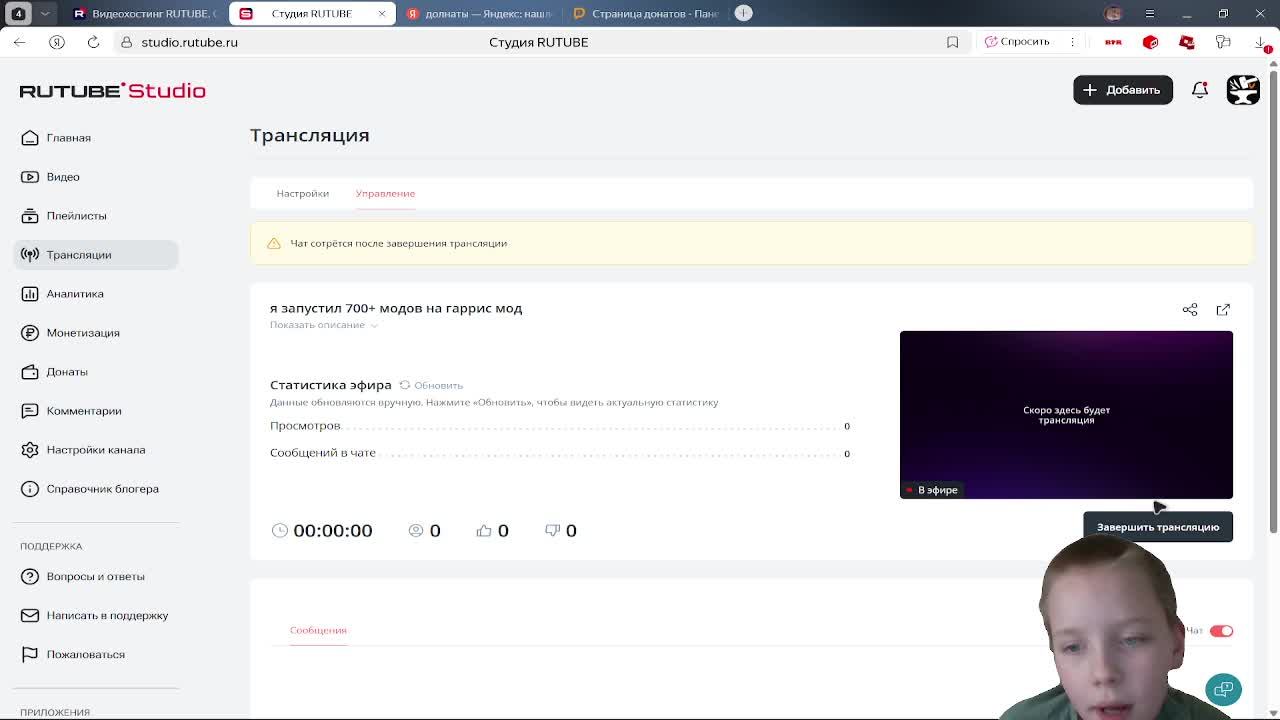The width and height of the screenshot is (1280, 720).
Task: Click the RUTUBE Studio logo
Action: click(113, 90)
